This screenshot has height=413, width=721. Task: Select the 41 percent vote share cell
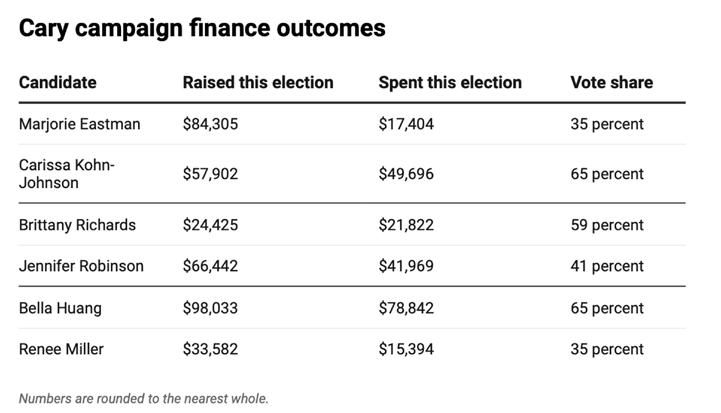[x=607, y=266]
